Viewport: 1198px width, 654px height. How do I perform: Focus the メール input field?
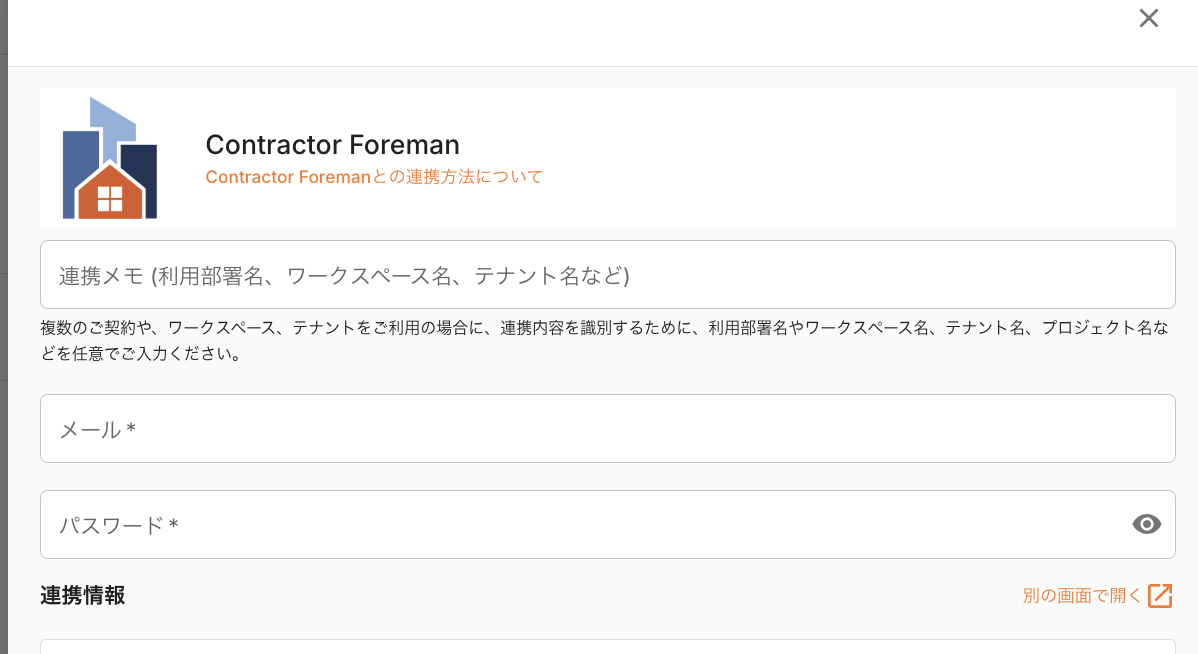click(x=607, y=429)
